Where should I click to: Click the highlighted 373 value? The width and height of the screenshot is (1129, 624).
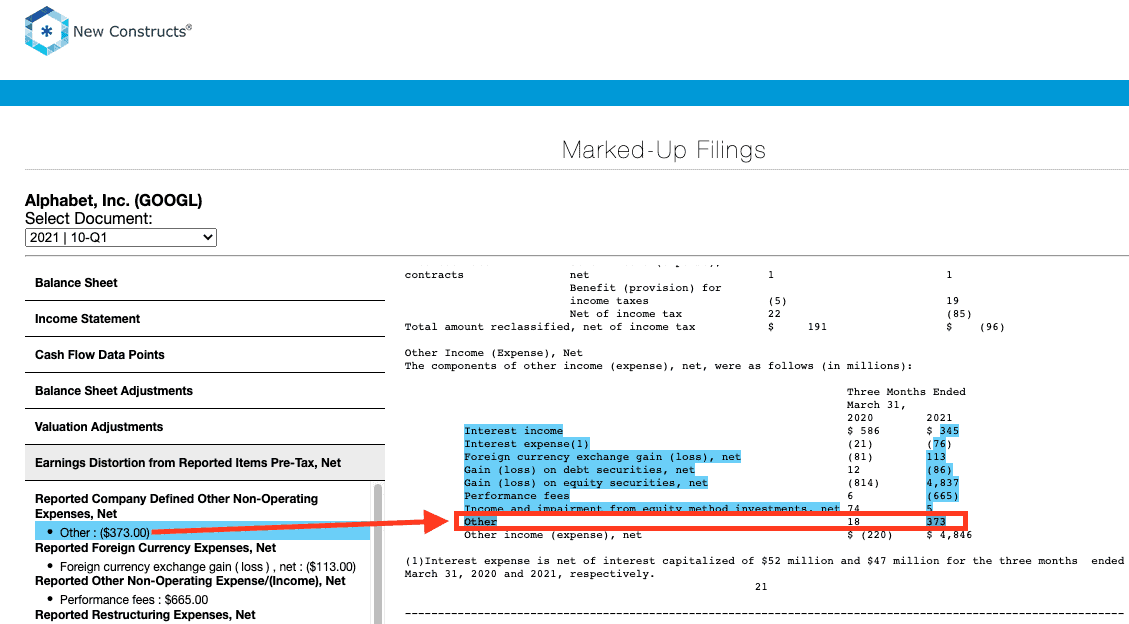point(936,522)
